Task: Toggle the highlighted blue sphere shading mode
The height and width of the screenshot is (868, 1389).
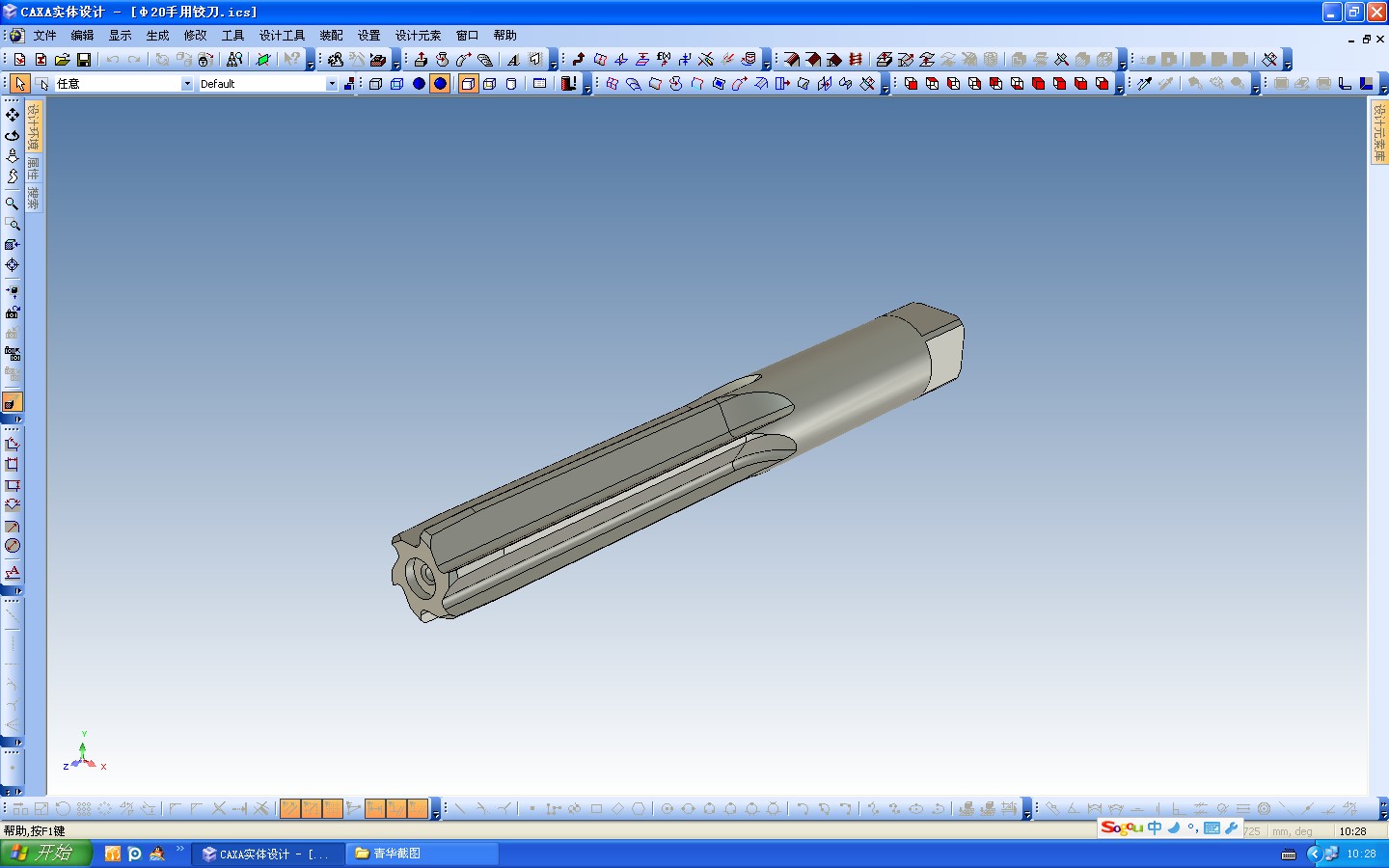Action: (440, 84)
